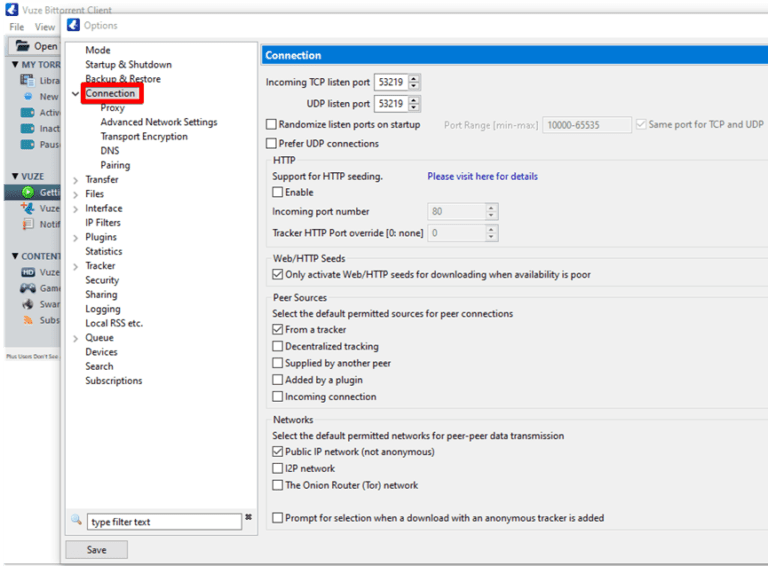The height and width of the screenshot is (566, 768).
Task: Expand the Interface tree node
Action: [x=75, y=209]
